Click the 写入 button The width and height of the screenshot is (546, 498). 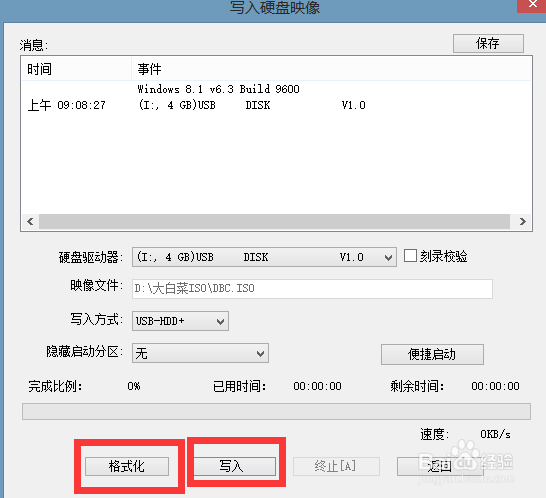coord(234,466)
